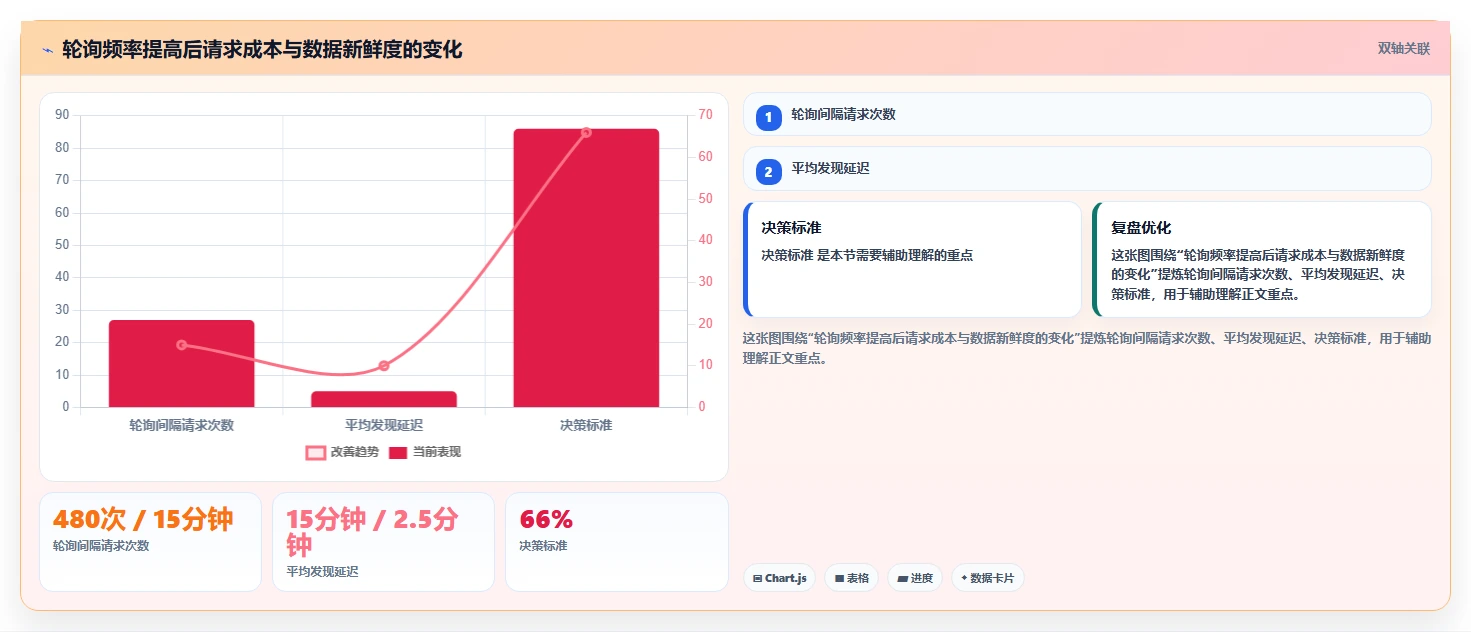Toggle the 改善趋势 legend item

pos(342,452)
